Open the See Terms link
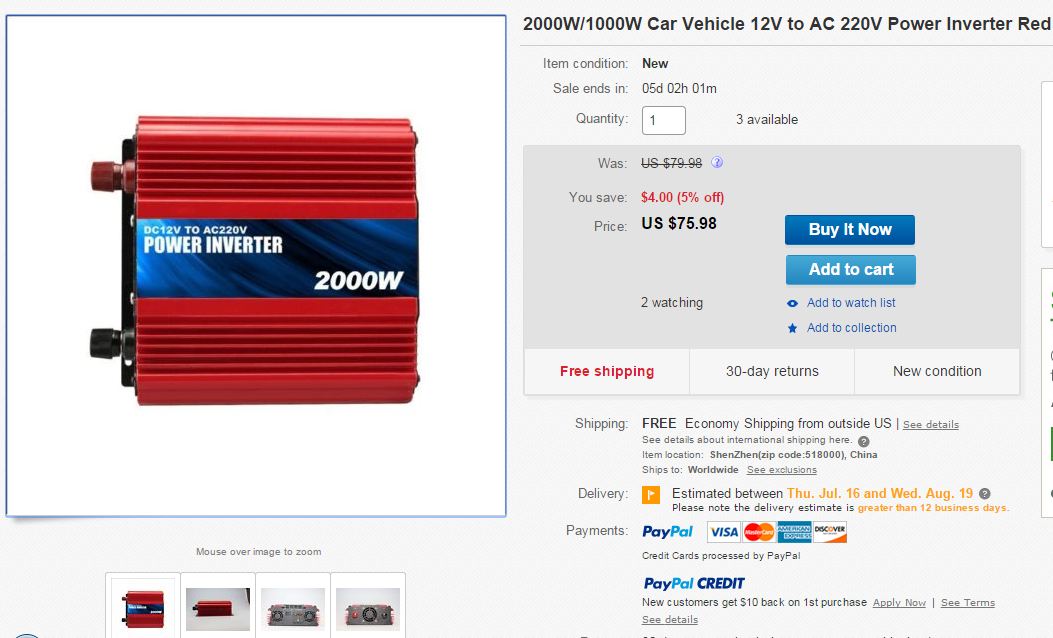Screen dimensions: 1053x638 coord(967,603)
